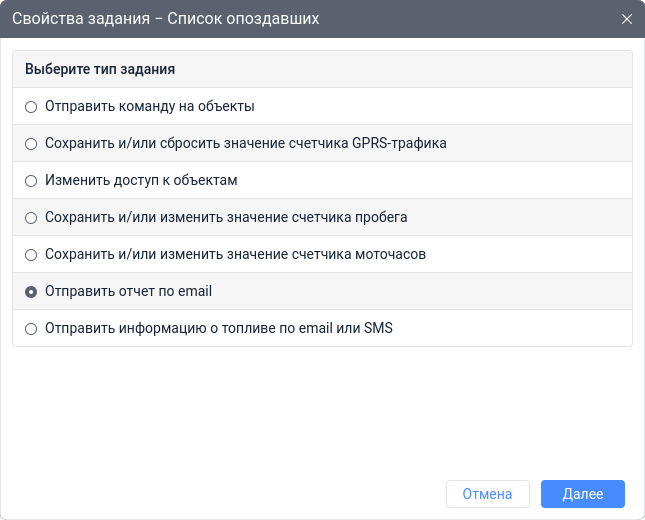645x520 pixels.
Task: Click the 'Отмена' button
Action: coord(487,494)
